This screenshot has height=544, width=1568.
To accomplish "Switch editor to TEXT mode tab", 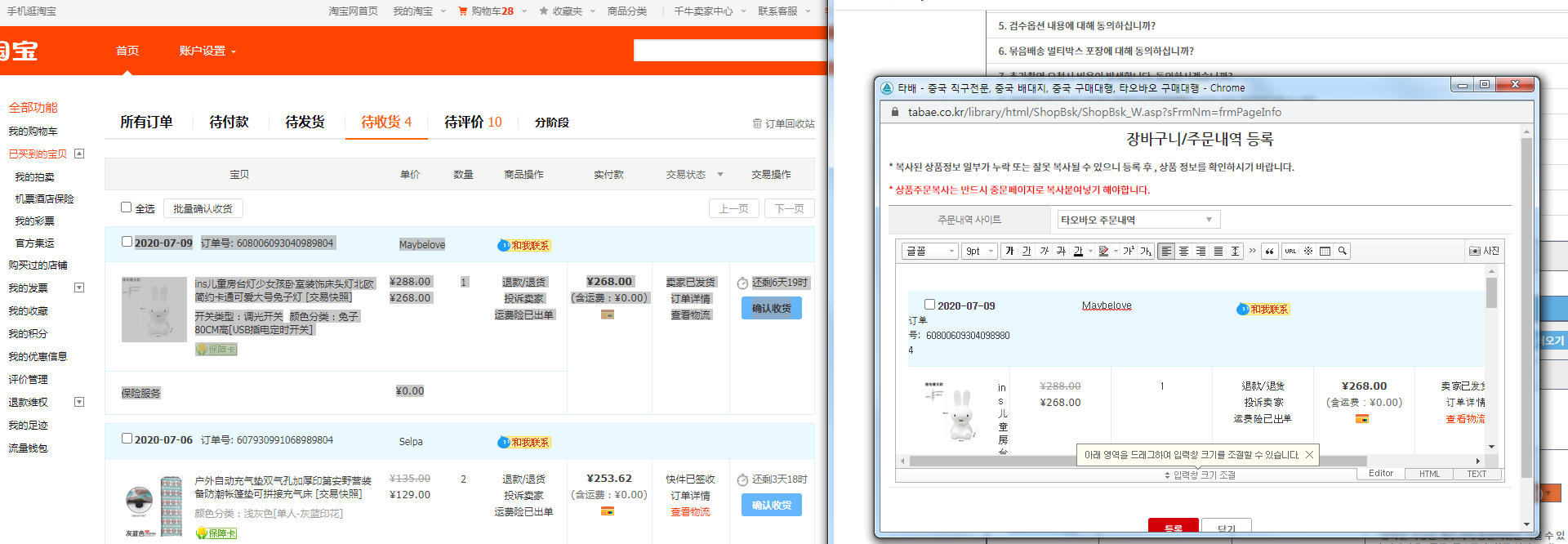I will [1477, 474].
